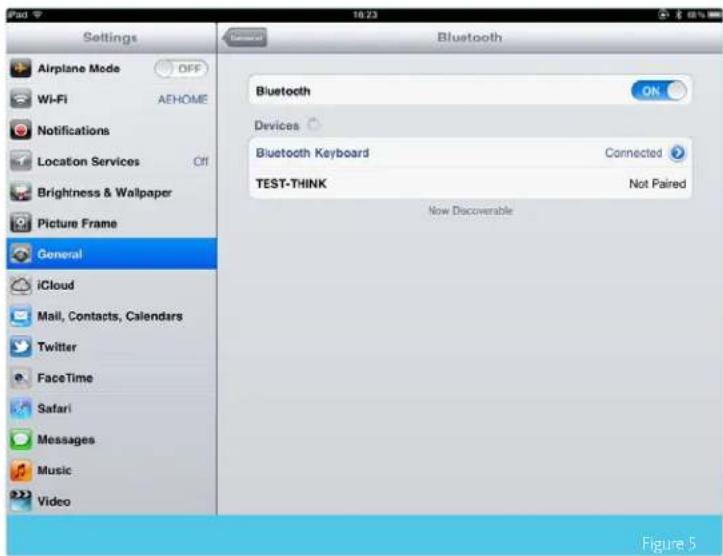This screenshot has width=723, height=556.
Task: Open Mail, Contacts, Calendars settings
Action: (111, 316)
